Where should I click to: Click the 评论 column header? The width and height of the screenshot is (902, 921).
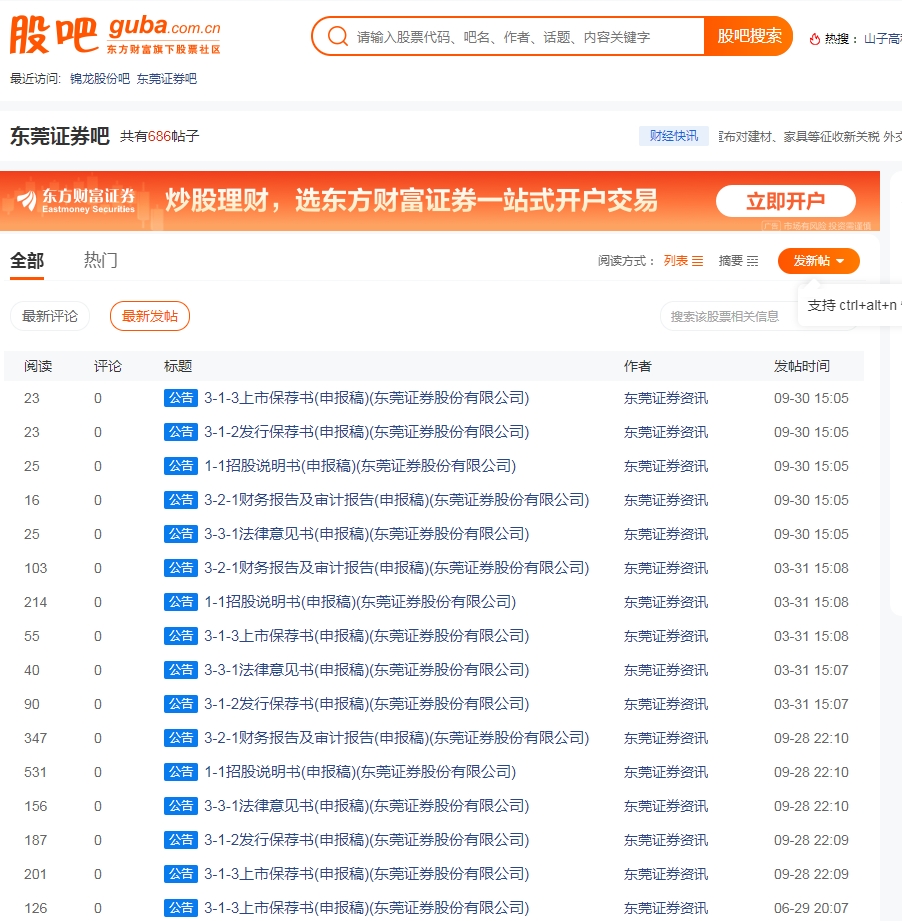coord(108,367)
